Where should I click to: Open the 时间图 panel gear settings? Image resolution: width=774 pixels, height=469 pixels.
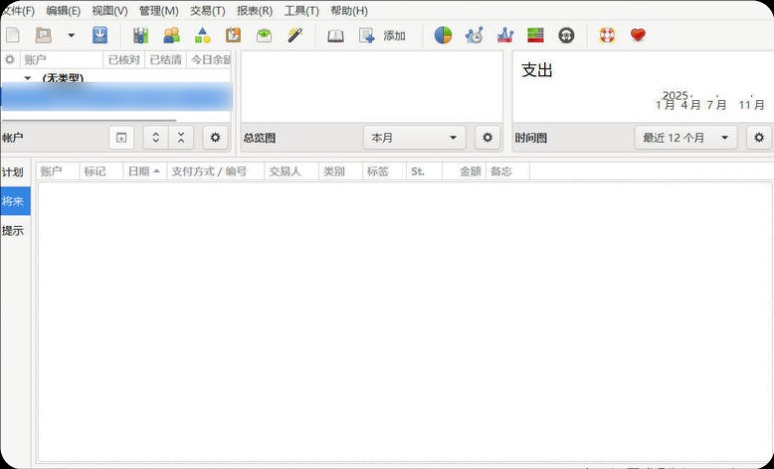(x=759, y=138)
